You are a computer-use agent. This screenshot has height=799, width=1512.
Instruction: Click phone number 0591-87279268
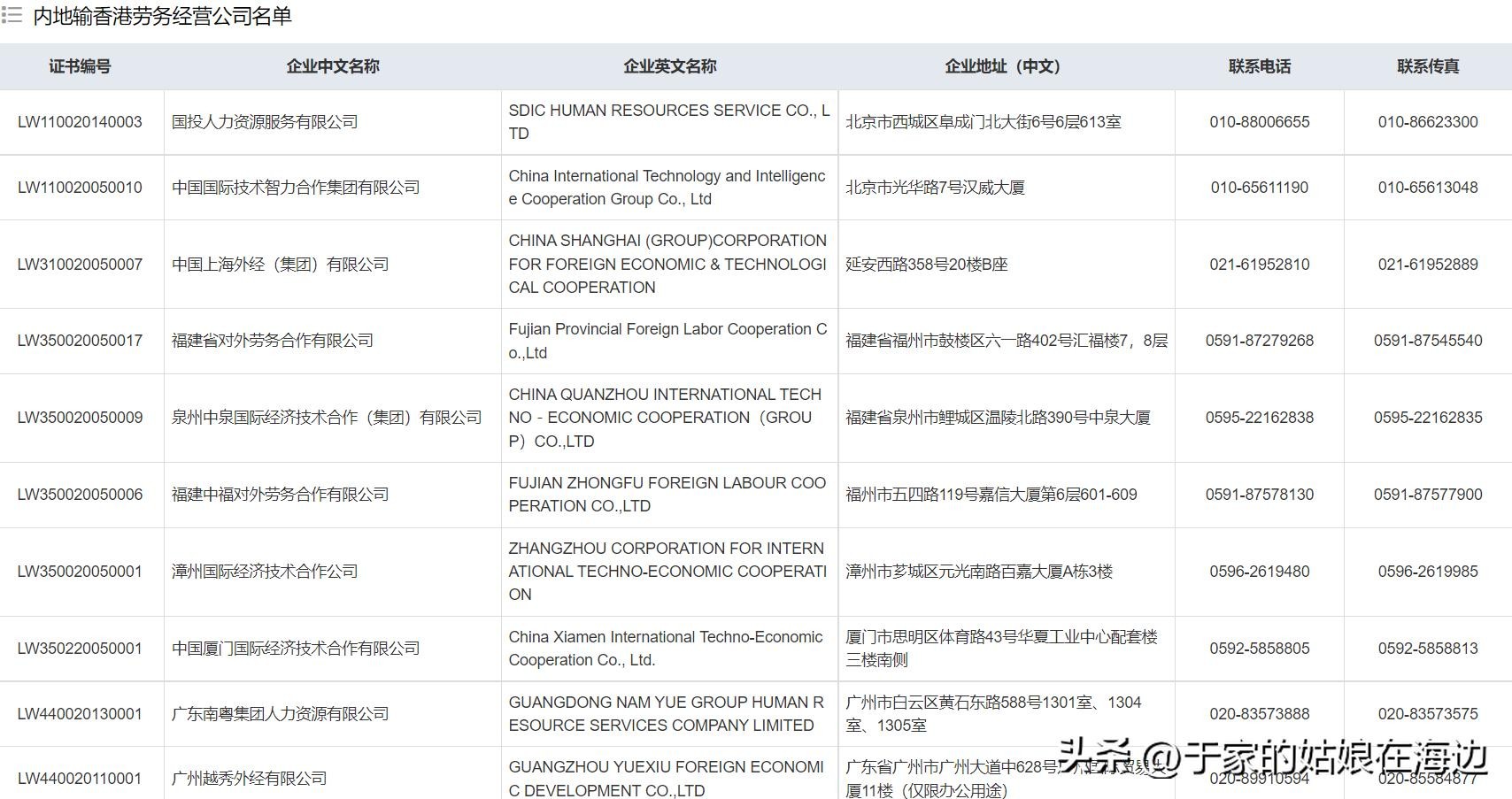tap(1259, 341)
